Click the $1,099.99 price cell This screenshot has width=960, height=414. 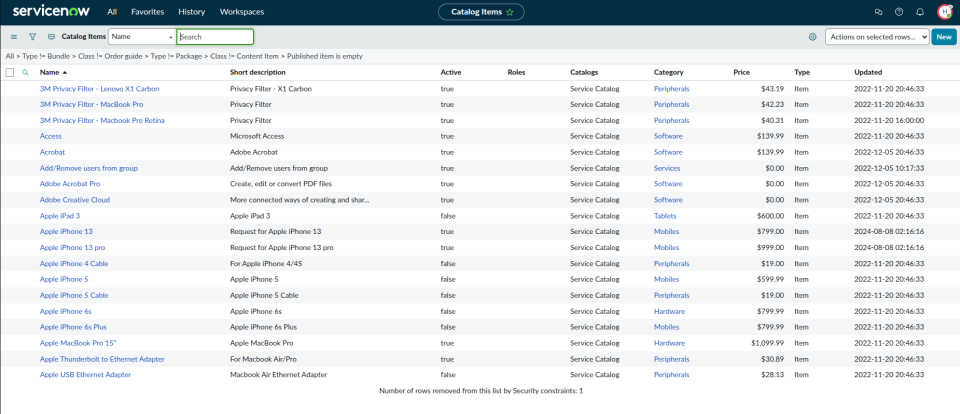point(768,343)
